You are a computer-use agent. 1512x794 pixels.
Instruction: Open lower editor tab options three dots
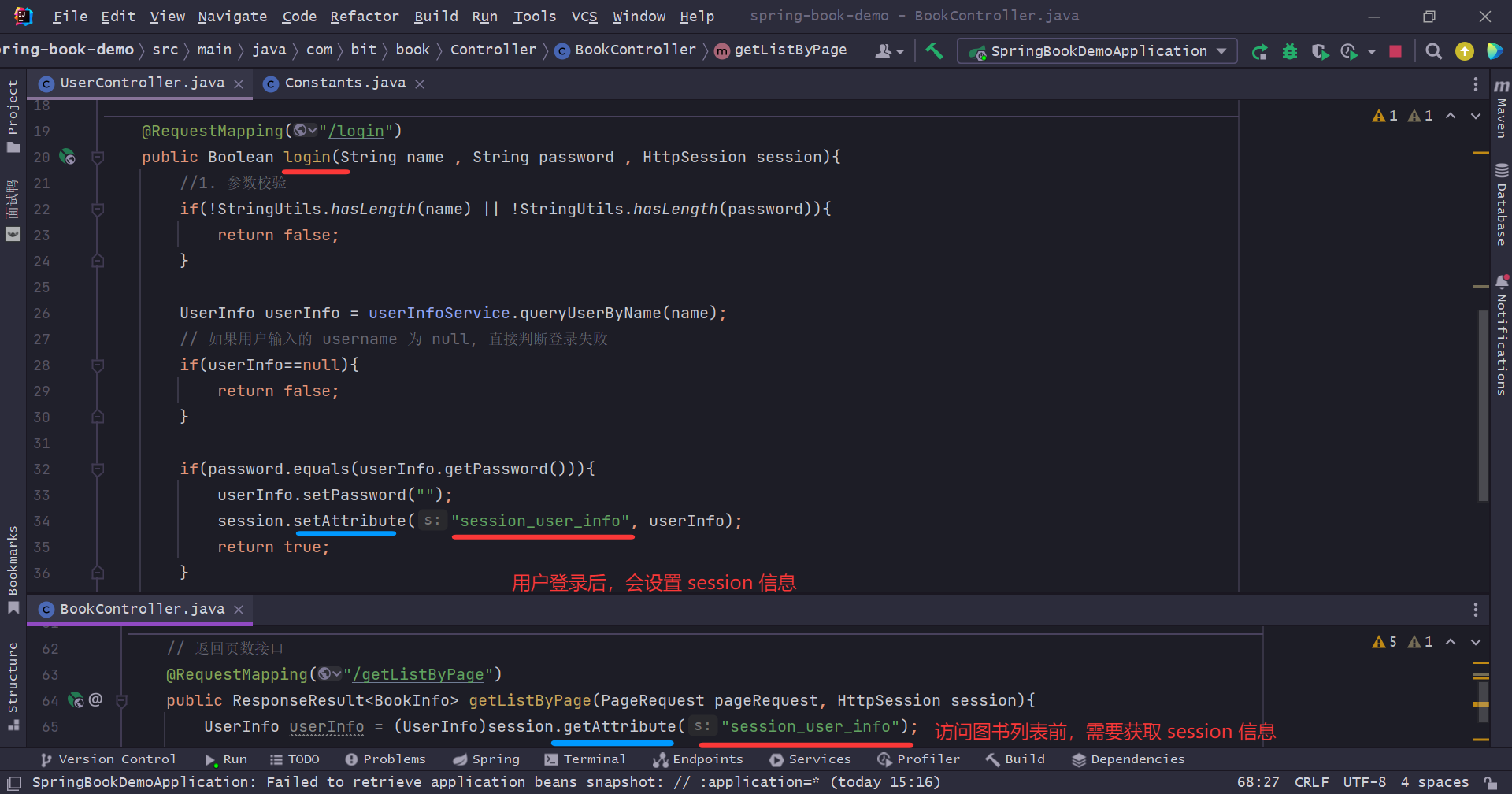pos(1476,610)
